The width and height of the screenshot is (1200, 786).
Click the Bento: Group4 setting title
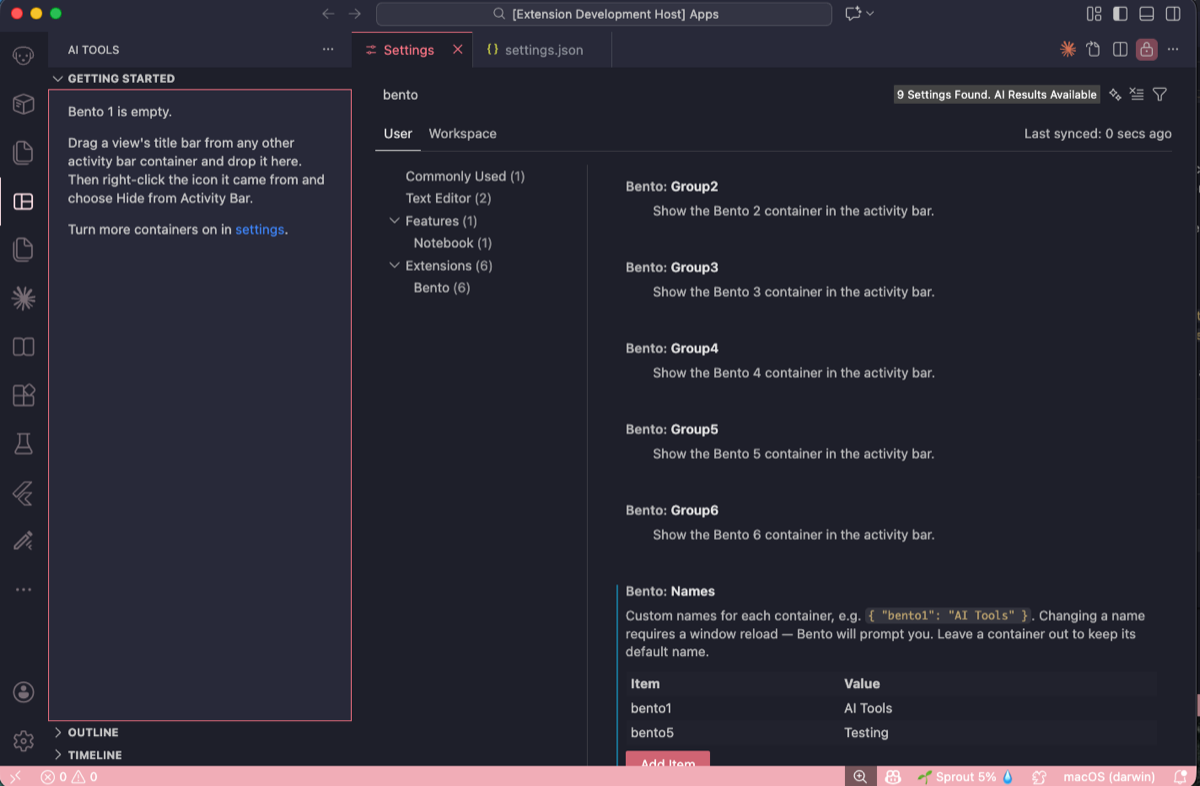click(x=672, y=348)
